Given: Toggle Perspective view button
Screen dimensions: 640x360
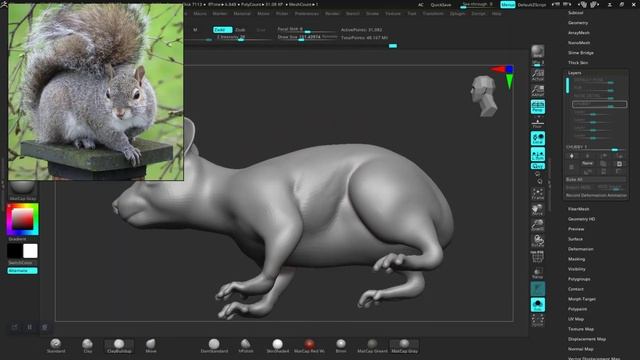Looking at the screenshot, I should pyautogui.click(x=538, y=107).
